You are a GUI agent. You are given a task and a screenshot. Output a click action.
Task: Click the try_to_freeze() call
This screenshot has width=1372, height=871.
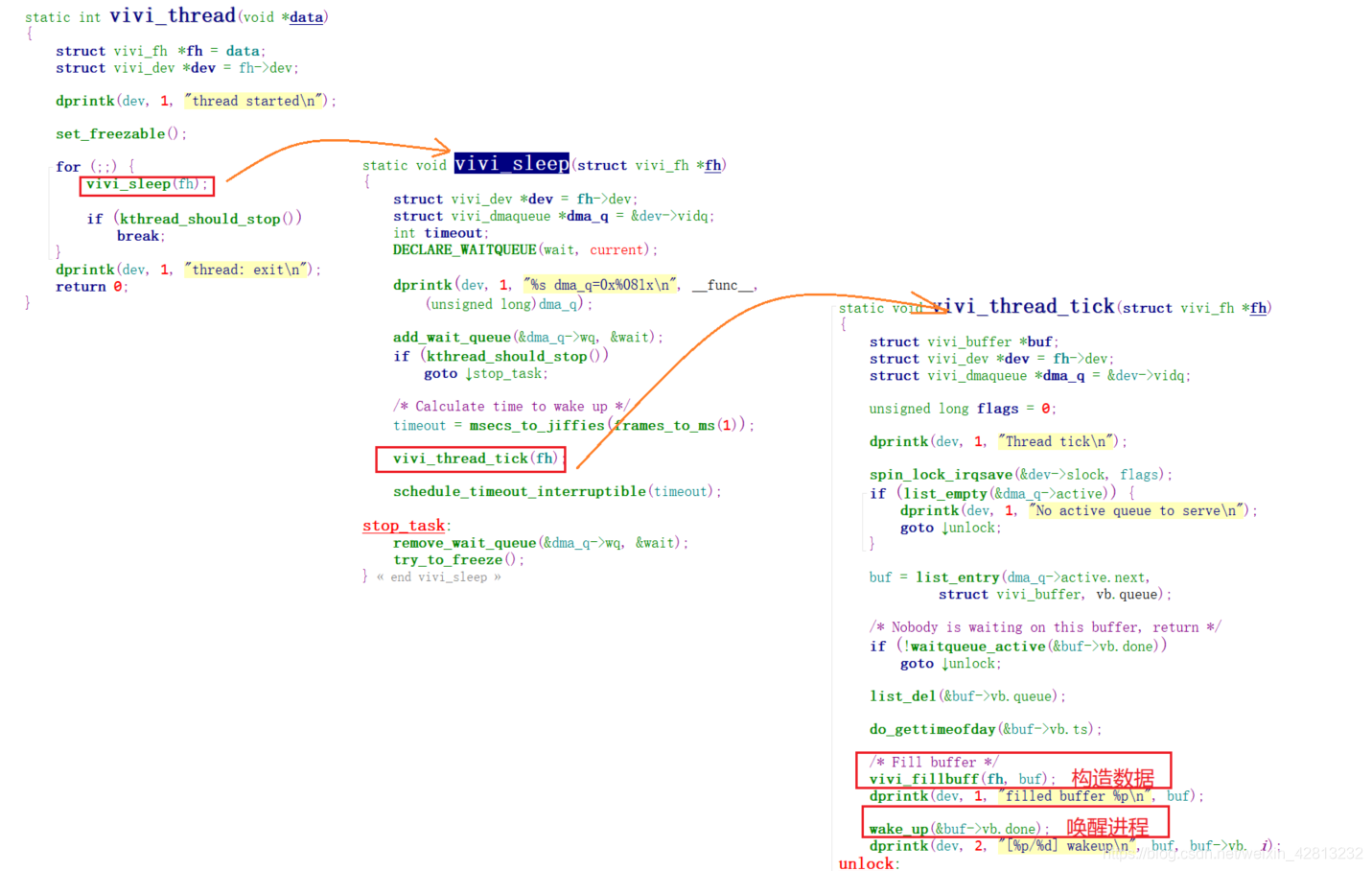pyautogui.click(x=458, y=560)
